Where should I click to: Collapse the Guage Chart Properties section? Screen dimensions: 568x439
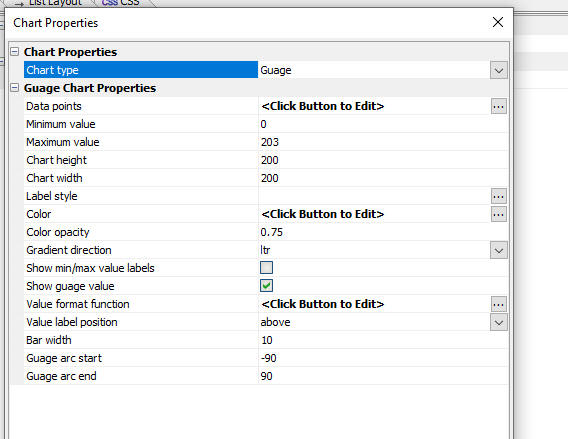(x=14, y=88)
